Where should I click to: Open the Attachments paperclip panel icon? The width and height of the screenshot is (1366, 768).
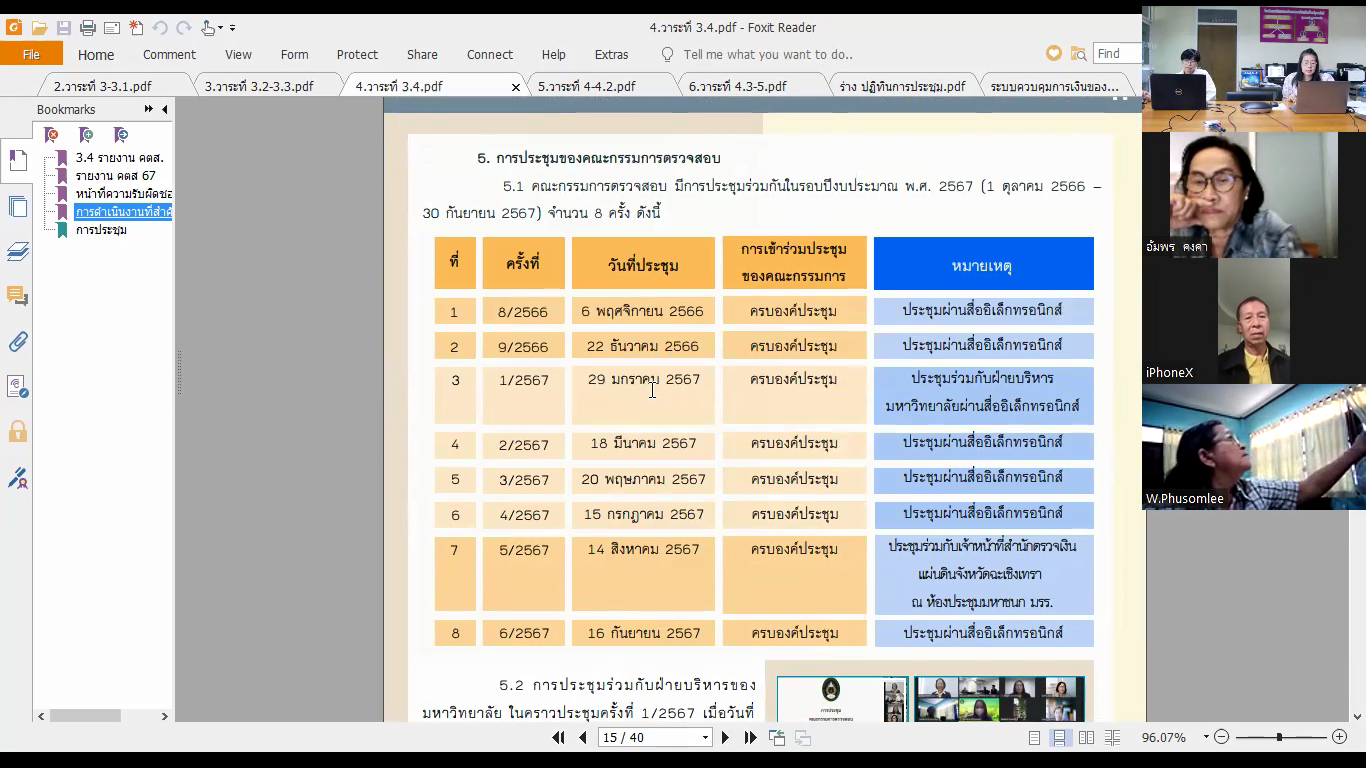[17, 342]
